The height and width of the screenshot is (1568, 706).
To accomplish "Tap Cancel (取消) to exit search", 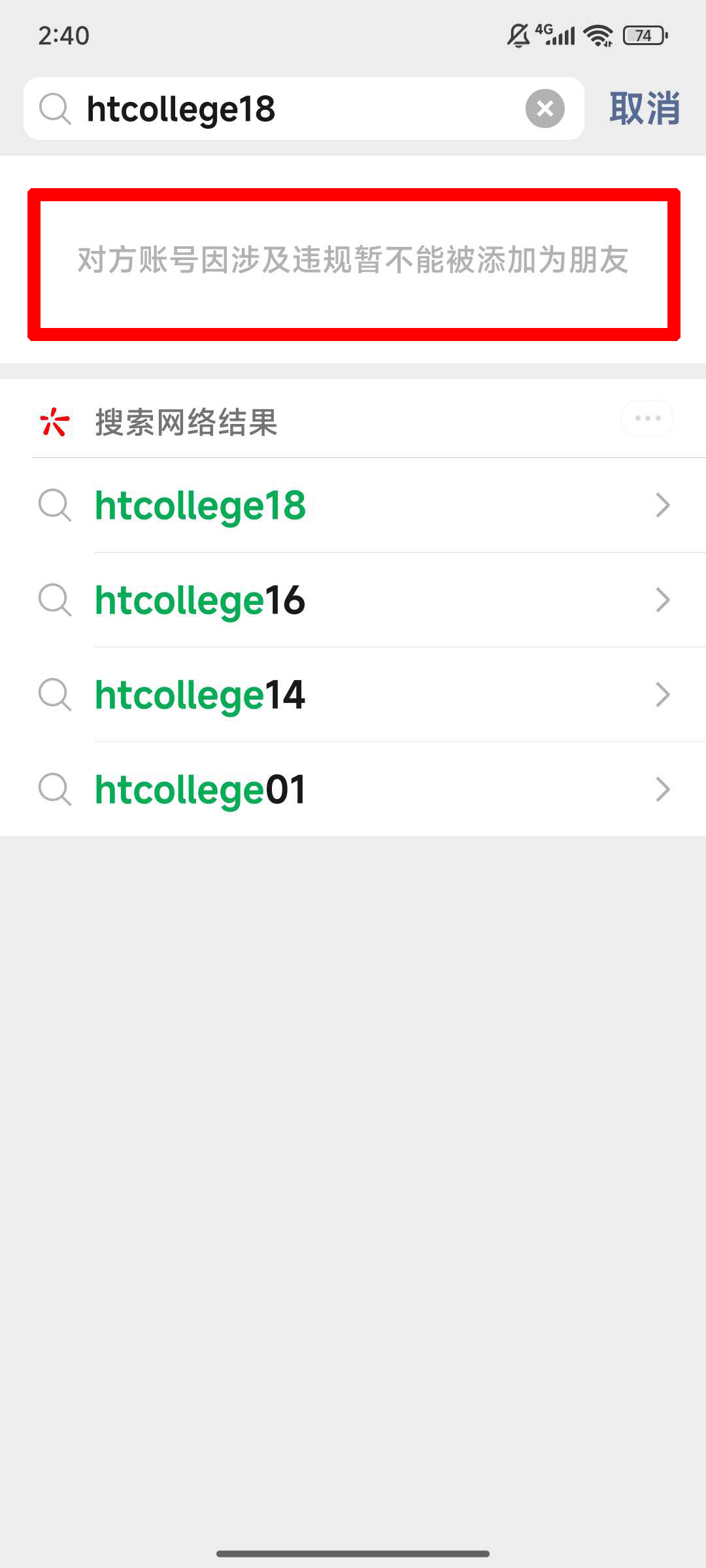I will click(645, 108).
